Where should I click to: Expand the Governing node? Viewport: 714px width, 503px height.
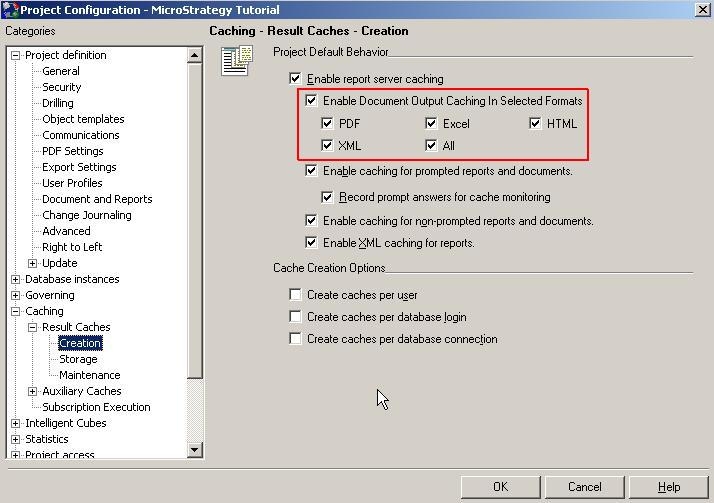(15, 295)
